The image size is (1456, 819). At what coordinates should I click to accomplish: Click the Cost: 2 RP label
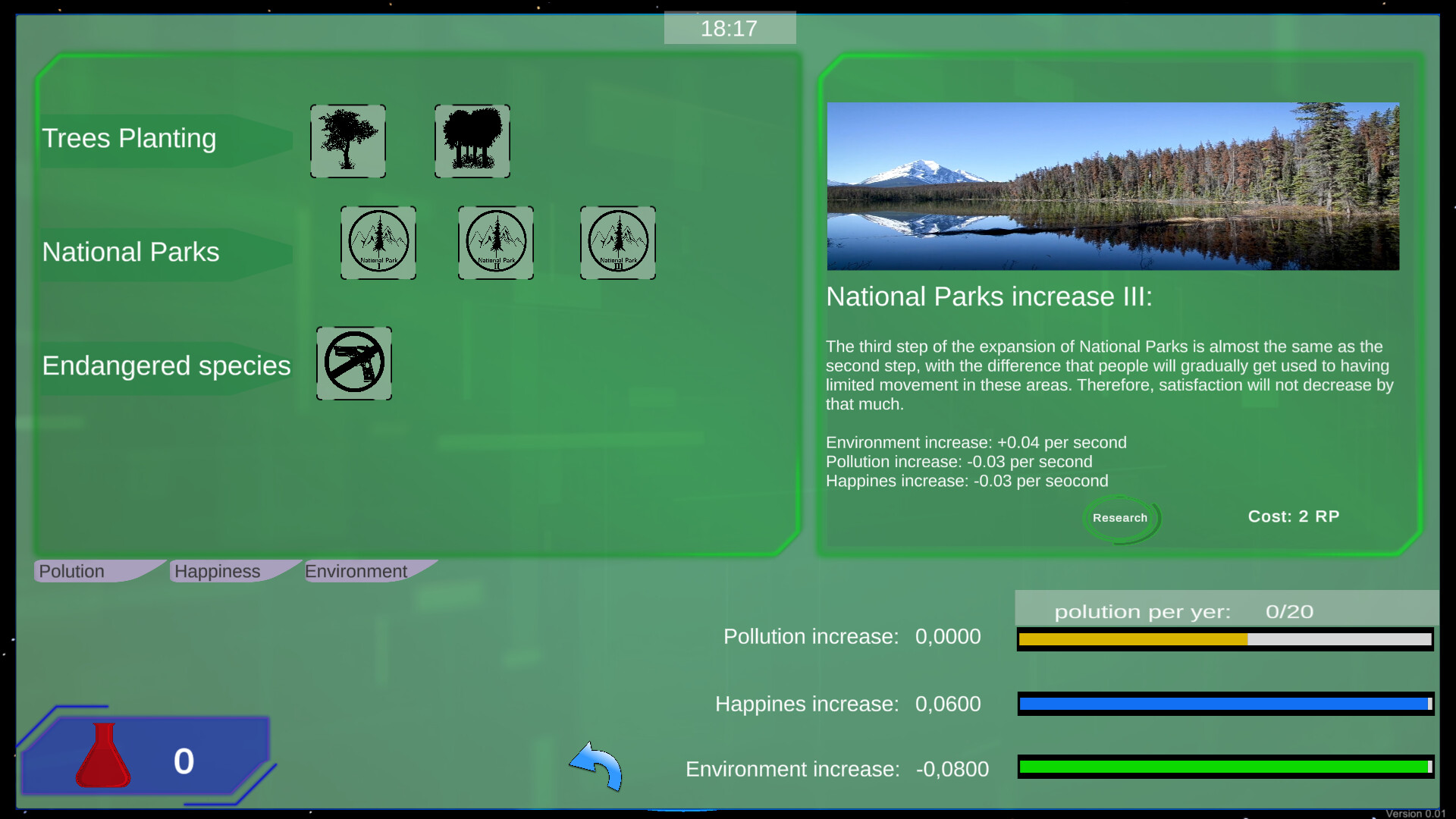tap(1293, 516)
